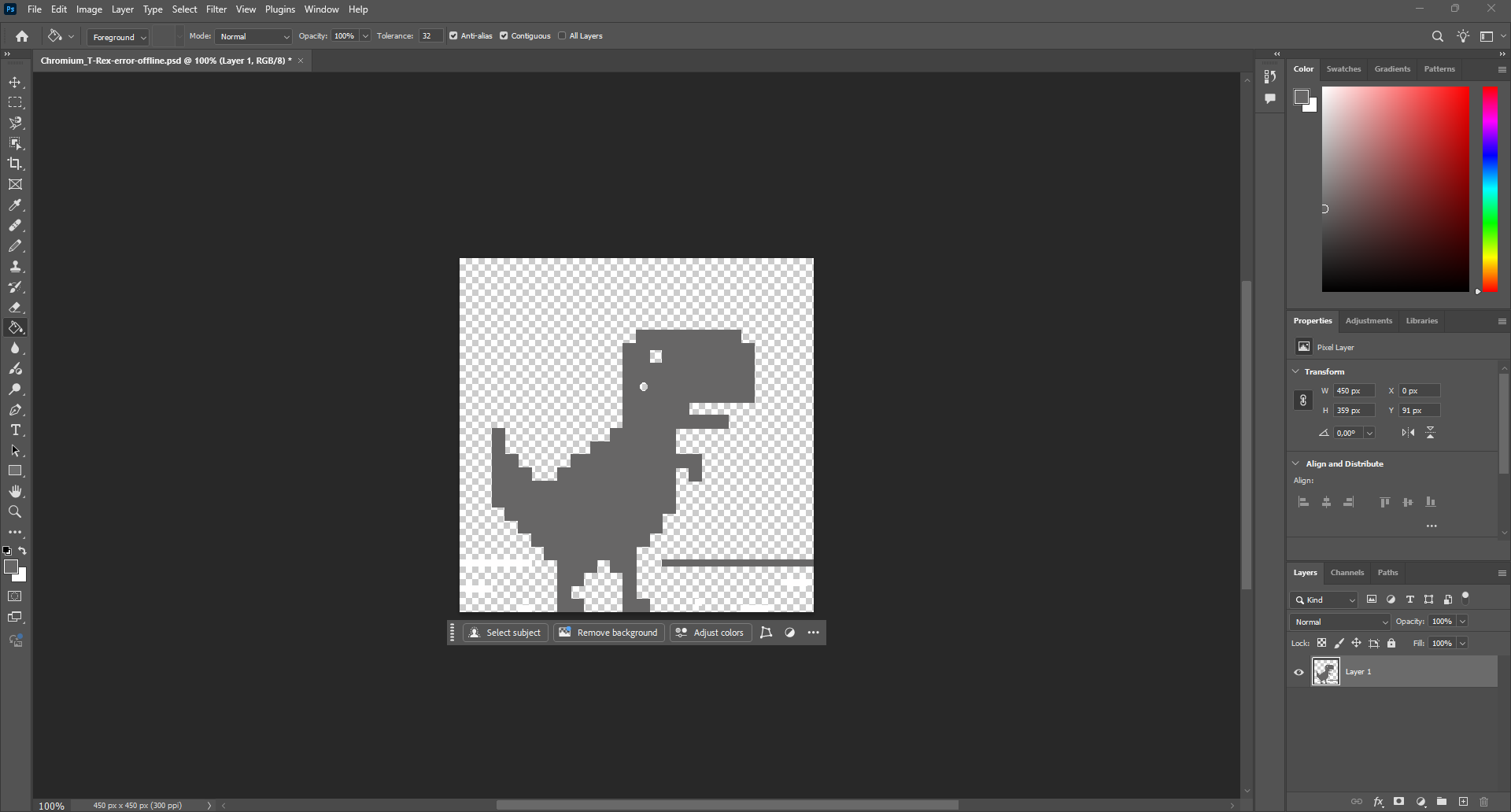Collapse the Transform section

coord(1296,371)
